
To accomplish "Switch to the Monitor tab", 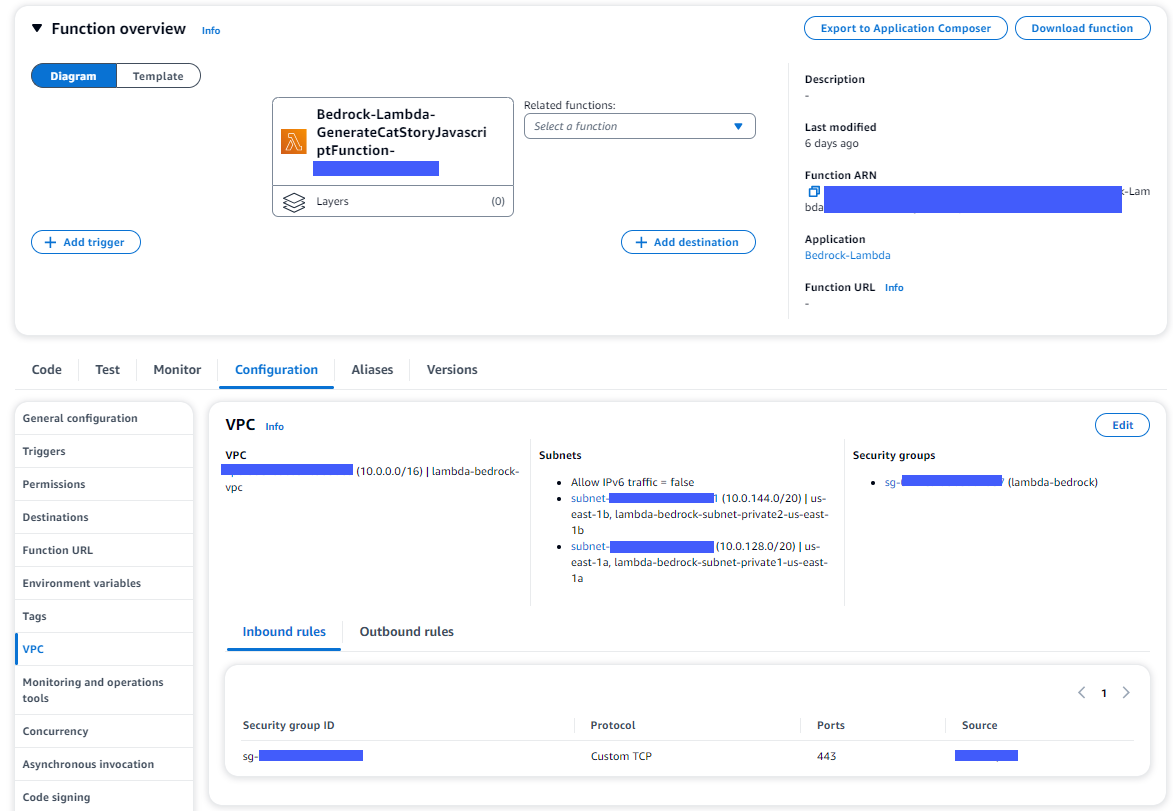I will 177,370.
